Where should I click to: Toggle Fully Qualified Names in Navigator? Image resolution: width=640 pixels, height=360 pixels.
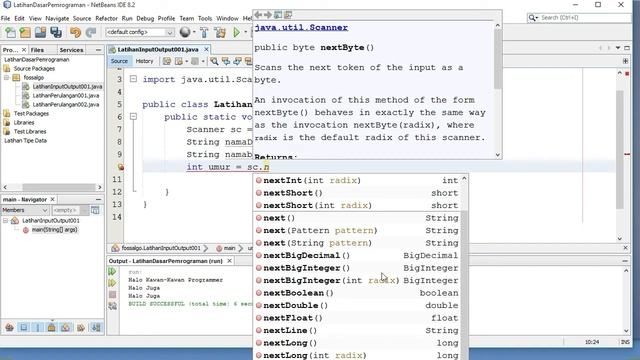80,327
